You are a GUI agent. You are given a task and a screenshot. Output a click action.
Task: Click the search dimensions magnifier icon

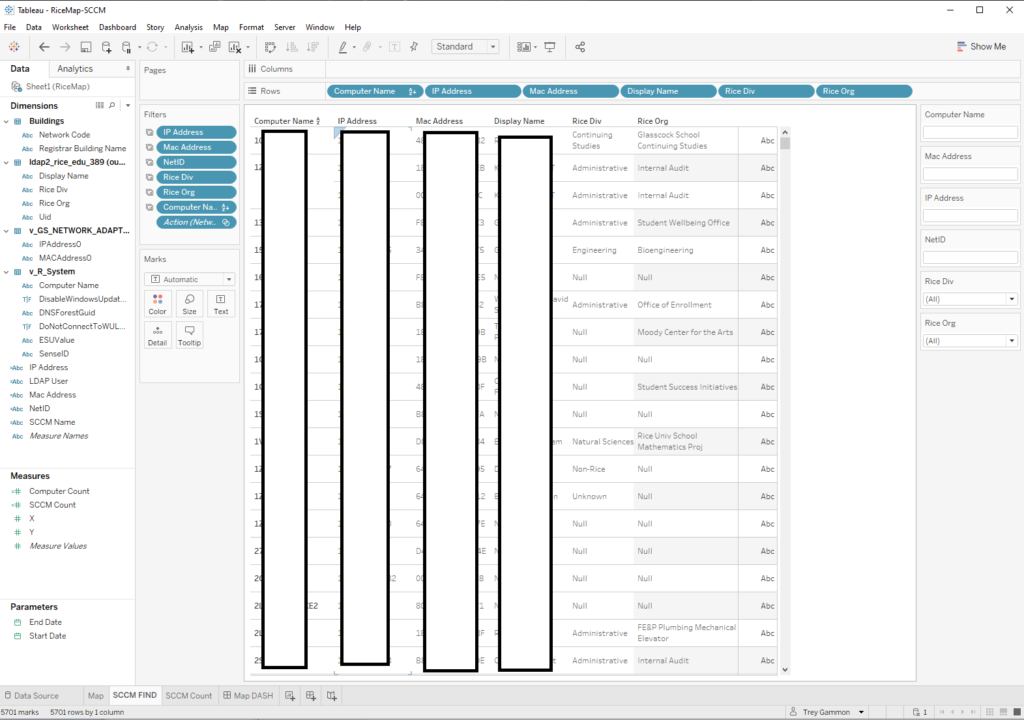tap(112, 105)
